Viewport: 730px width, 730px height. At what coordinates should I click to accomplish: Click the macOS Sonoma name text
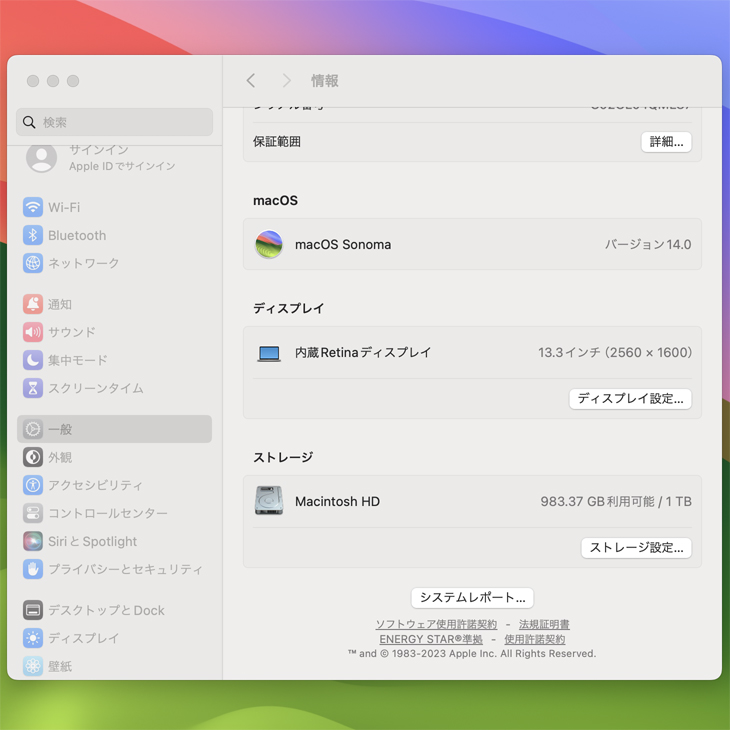(x=343, y=244)
